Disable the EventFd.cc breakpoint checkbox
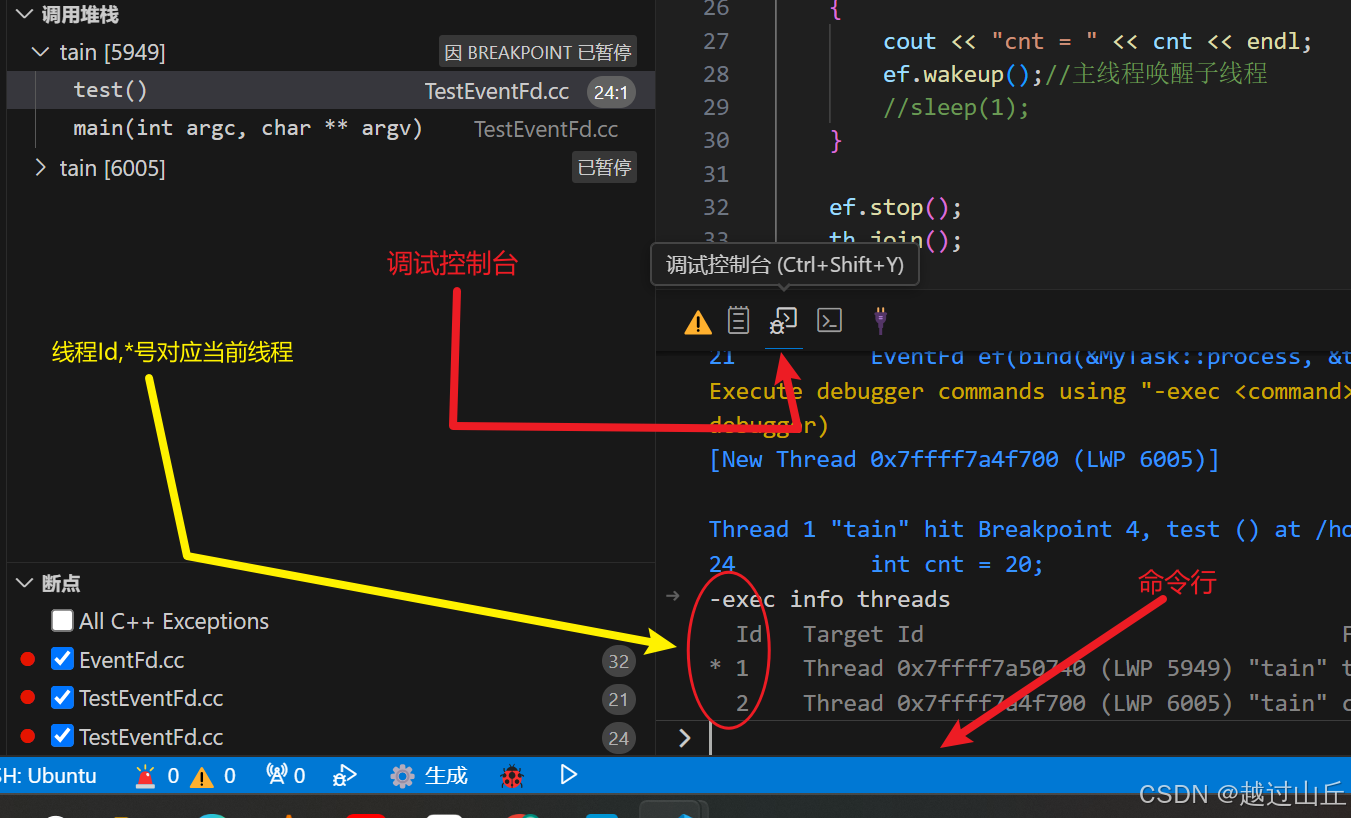 pyautogui.click(x=62, y=659)
